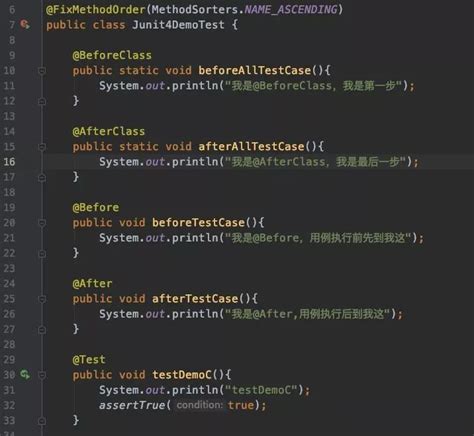The height and width of the screenshot is (436, 474).
Task: Click the fold end marker at line 27
Action: click(x=42, y=329)
